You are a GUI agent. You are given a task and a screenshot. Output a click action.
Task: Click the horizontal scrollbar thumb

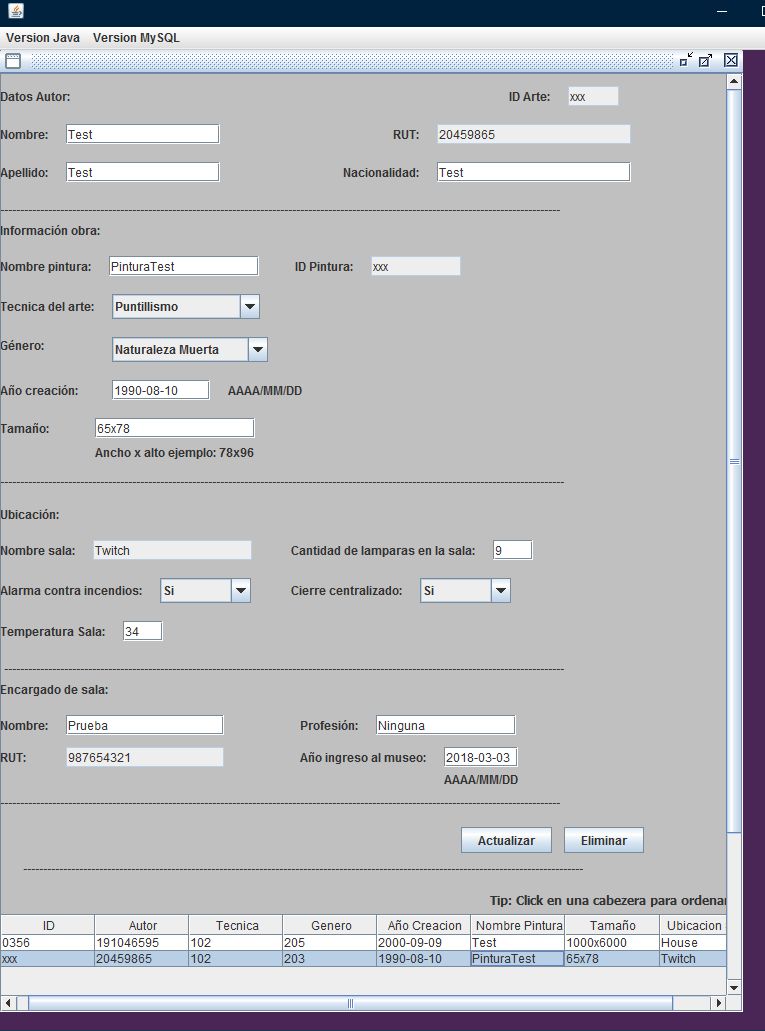pyautogui.click(x=350, y=1003)
